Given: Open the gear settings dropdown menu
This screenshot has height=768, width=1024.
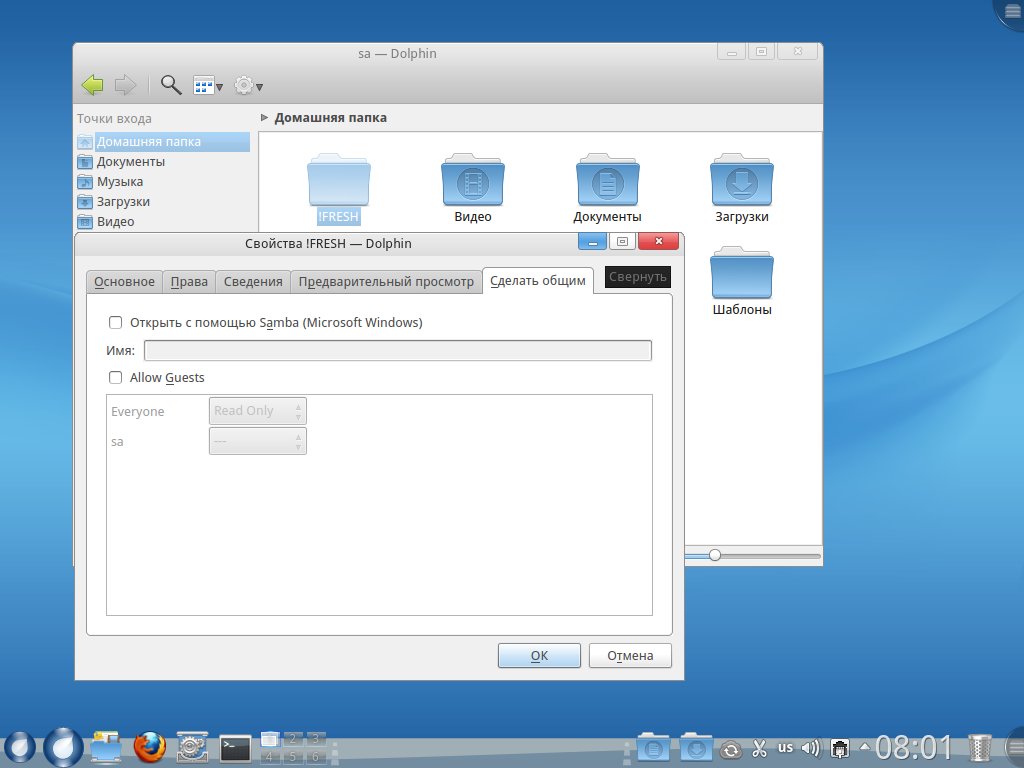Looking at the screenshot, I should coord(248,86).
